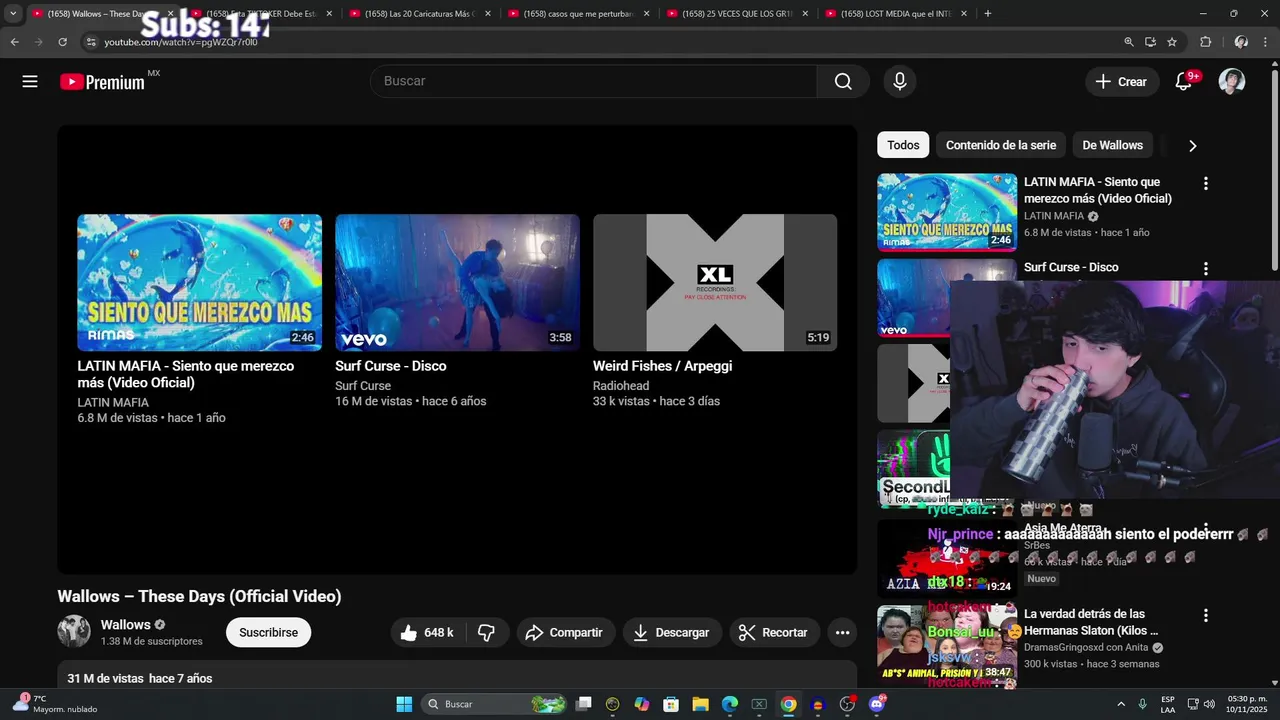The image size is (1280, 720).
Task: Click the Chrome address bar URL
Action: click(x=181, y=42)
